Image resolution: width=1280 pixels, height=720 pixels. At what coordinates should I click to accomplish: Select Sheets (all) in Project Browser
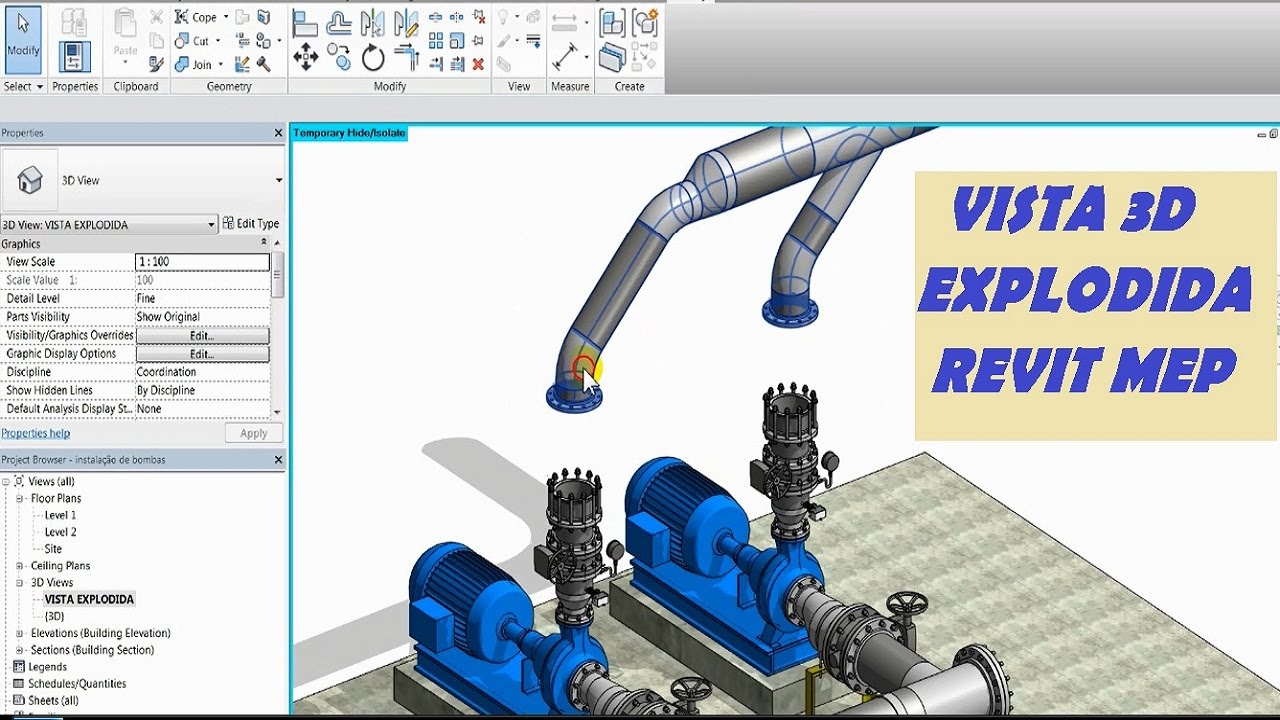(x=53, y=701)
